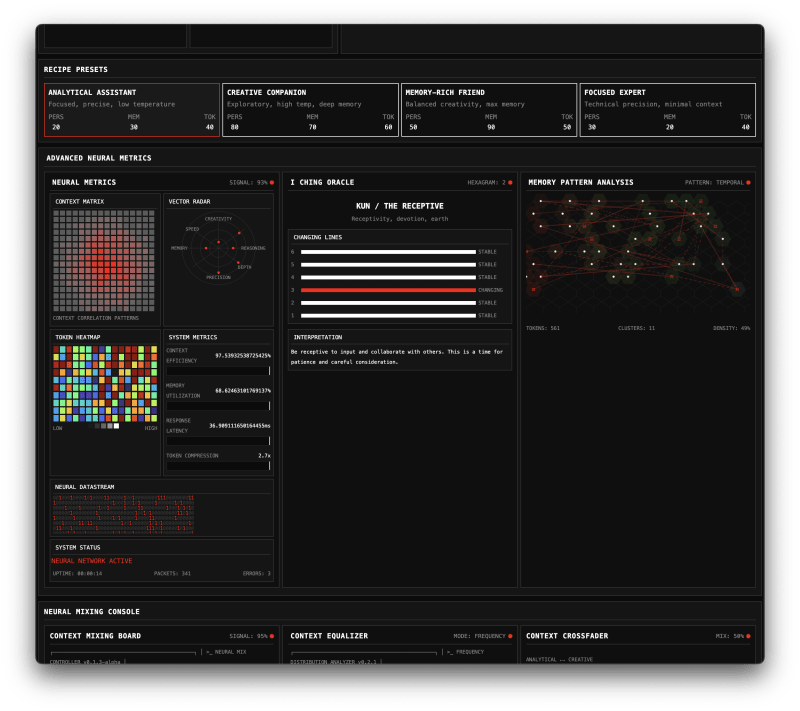Click the 'SIGNAL: 93%' label in Neural Metrics
This screenshot has height=711, width=800.
pos(248,183)
